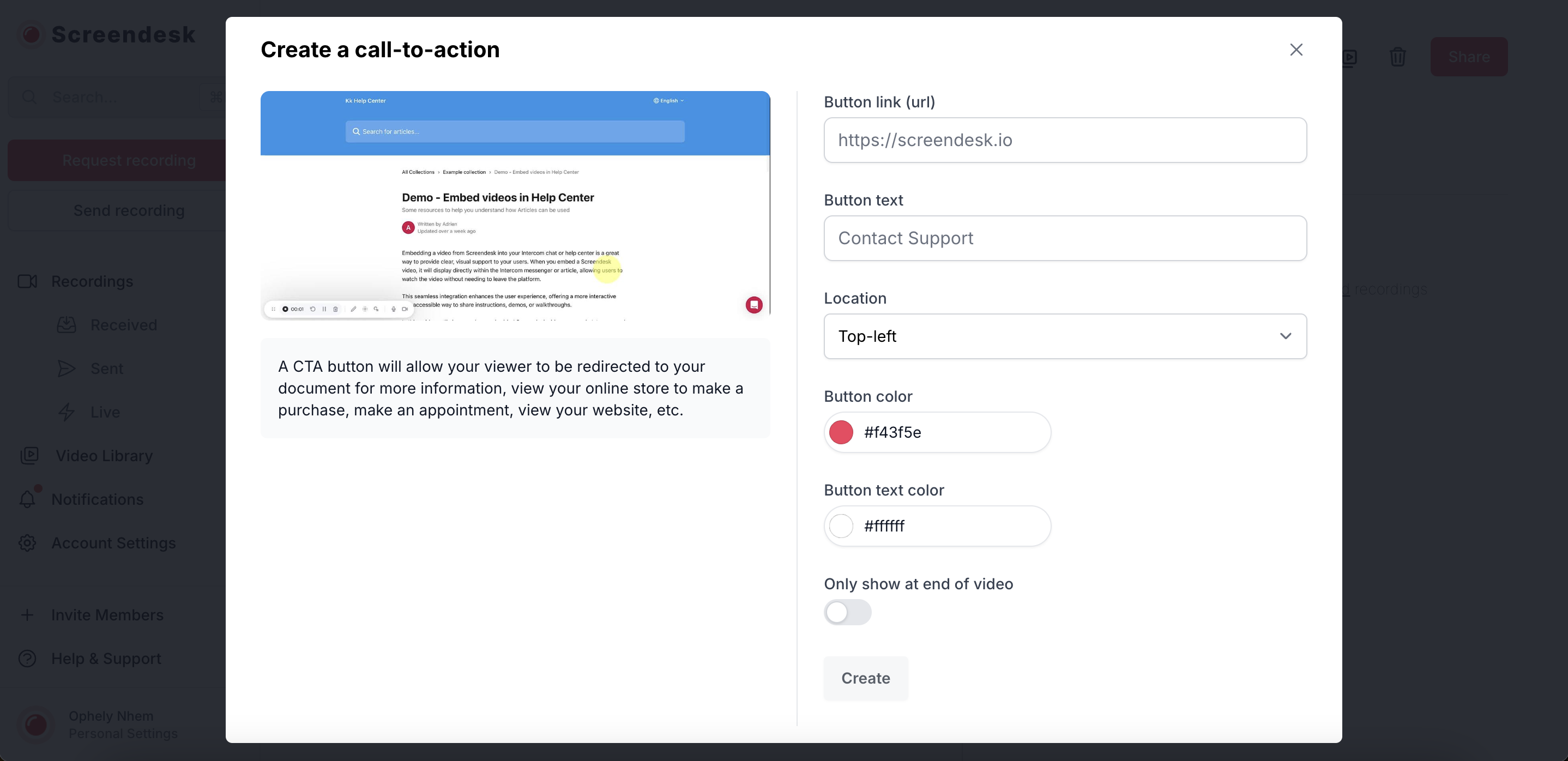Click the Location dropdown chevron arrow
This screenshot has width=1568, height=761.
(1285, 336)
